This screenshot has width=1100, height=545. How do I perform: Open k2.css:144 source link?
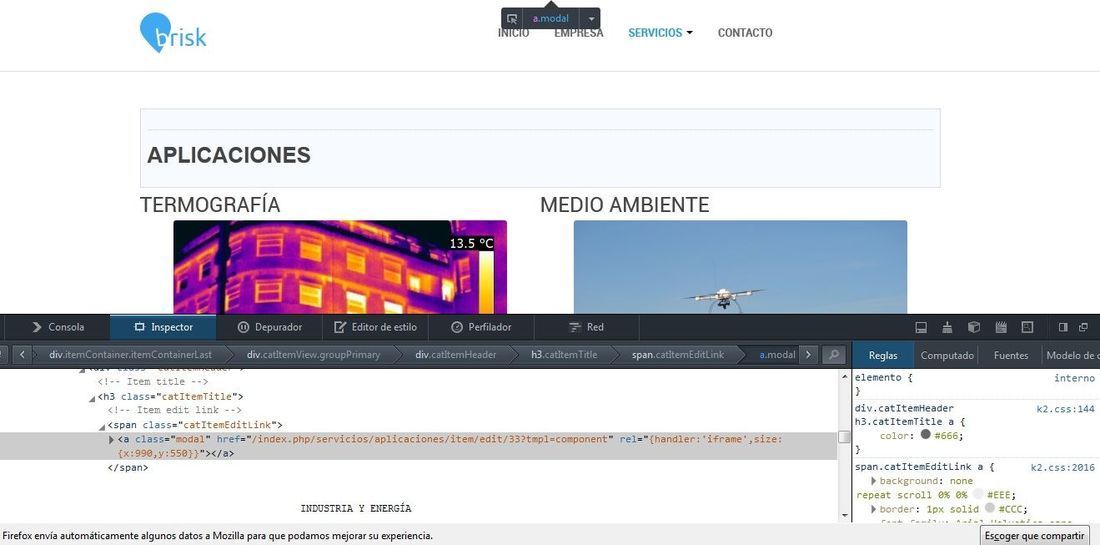1066,408
